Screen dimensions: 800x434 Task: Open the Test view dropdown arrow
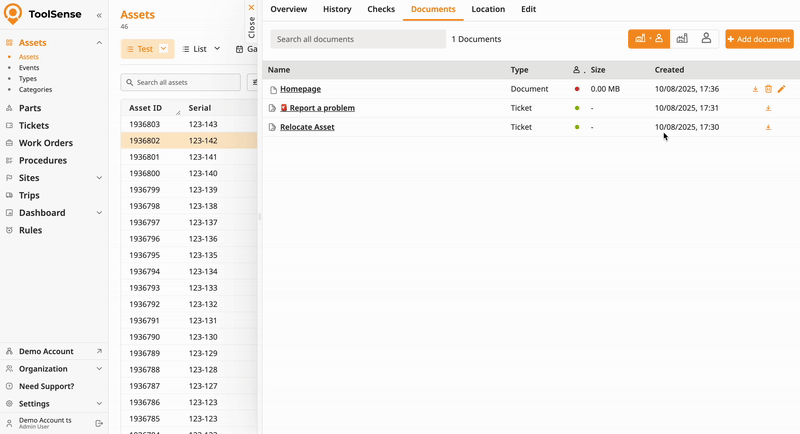[x=163, y=48]
